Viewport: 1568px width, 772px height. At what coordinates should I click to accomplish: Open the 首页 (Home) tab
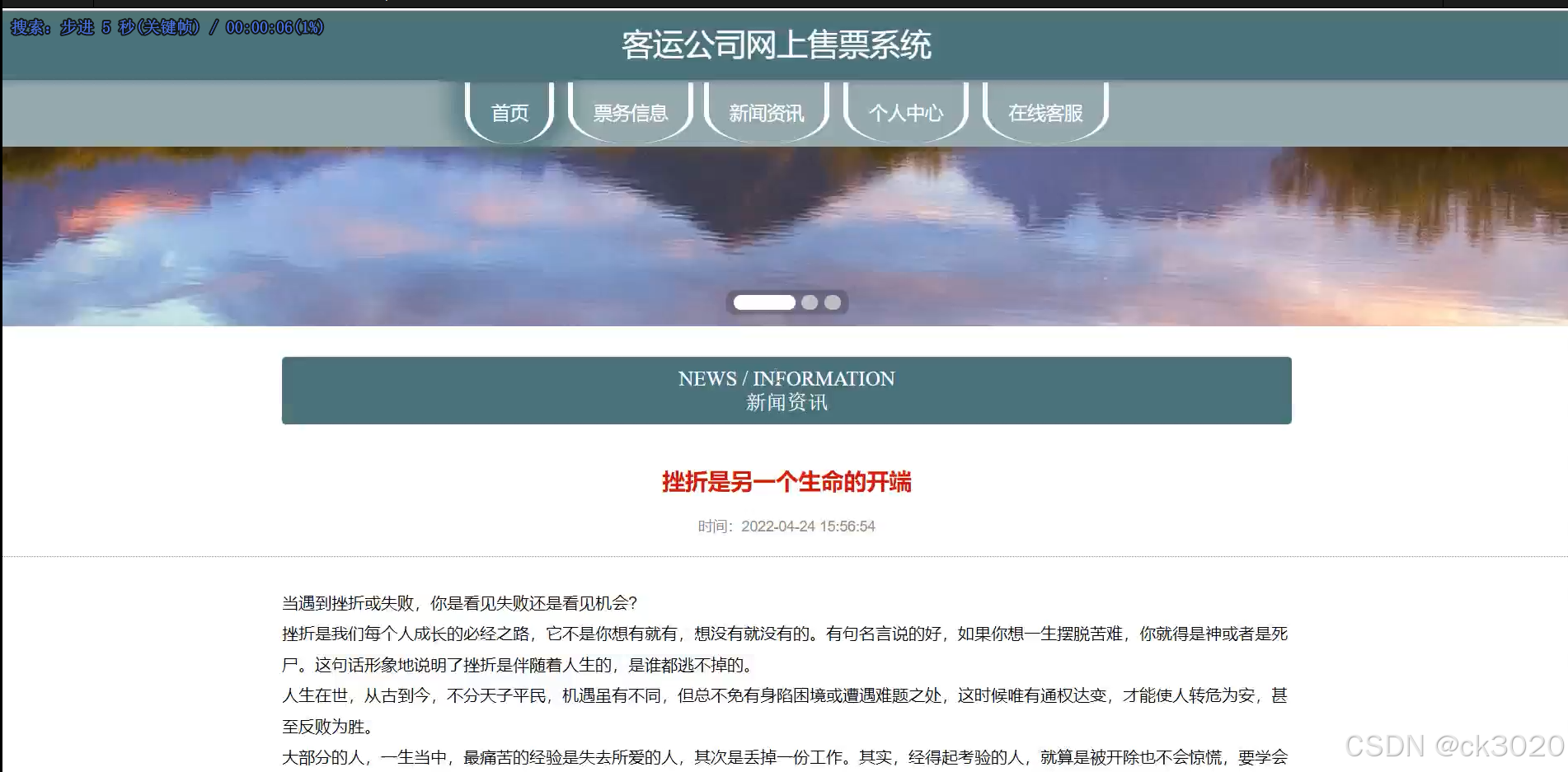(x=509, y=113)
